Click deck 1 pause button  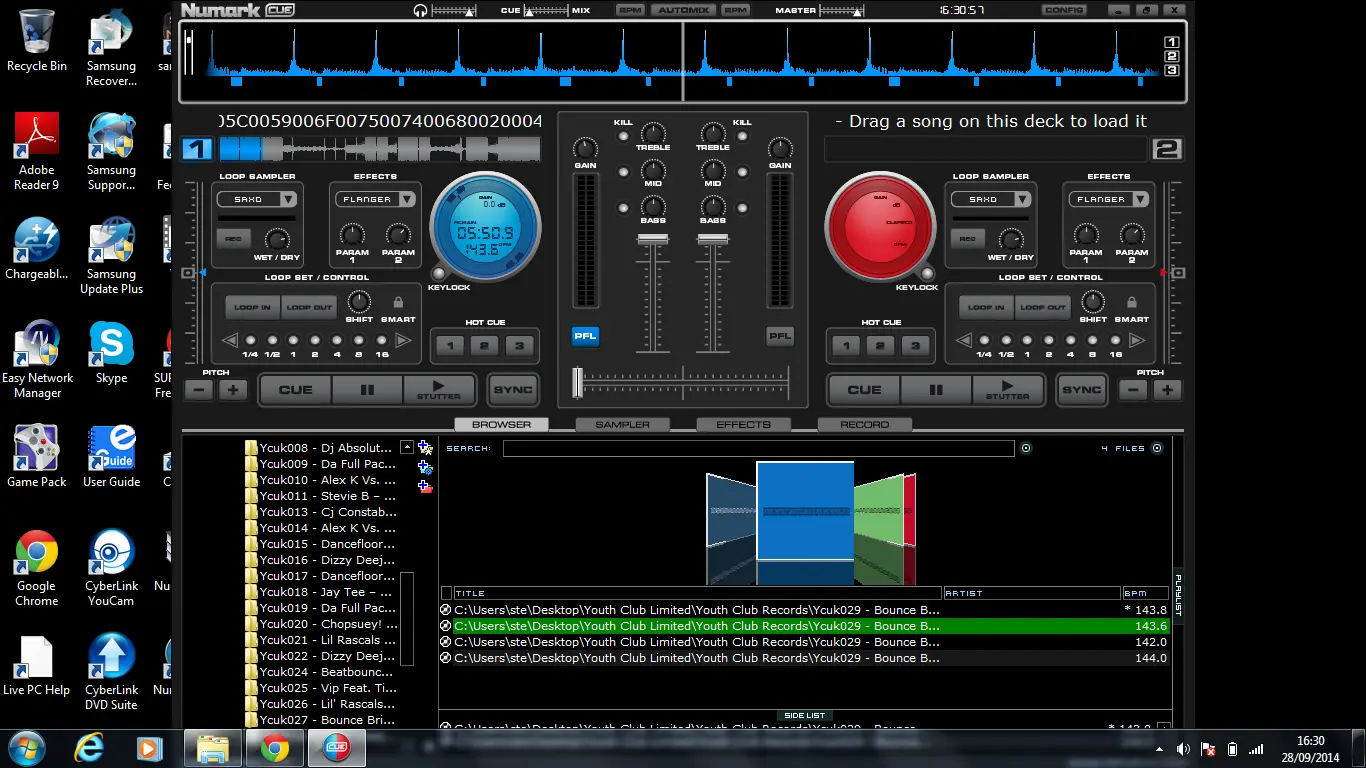[x=367, y=390]
